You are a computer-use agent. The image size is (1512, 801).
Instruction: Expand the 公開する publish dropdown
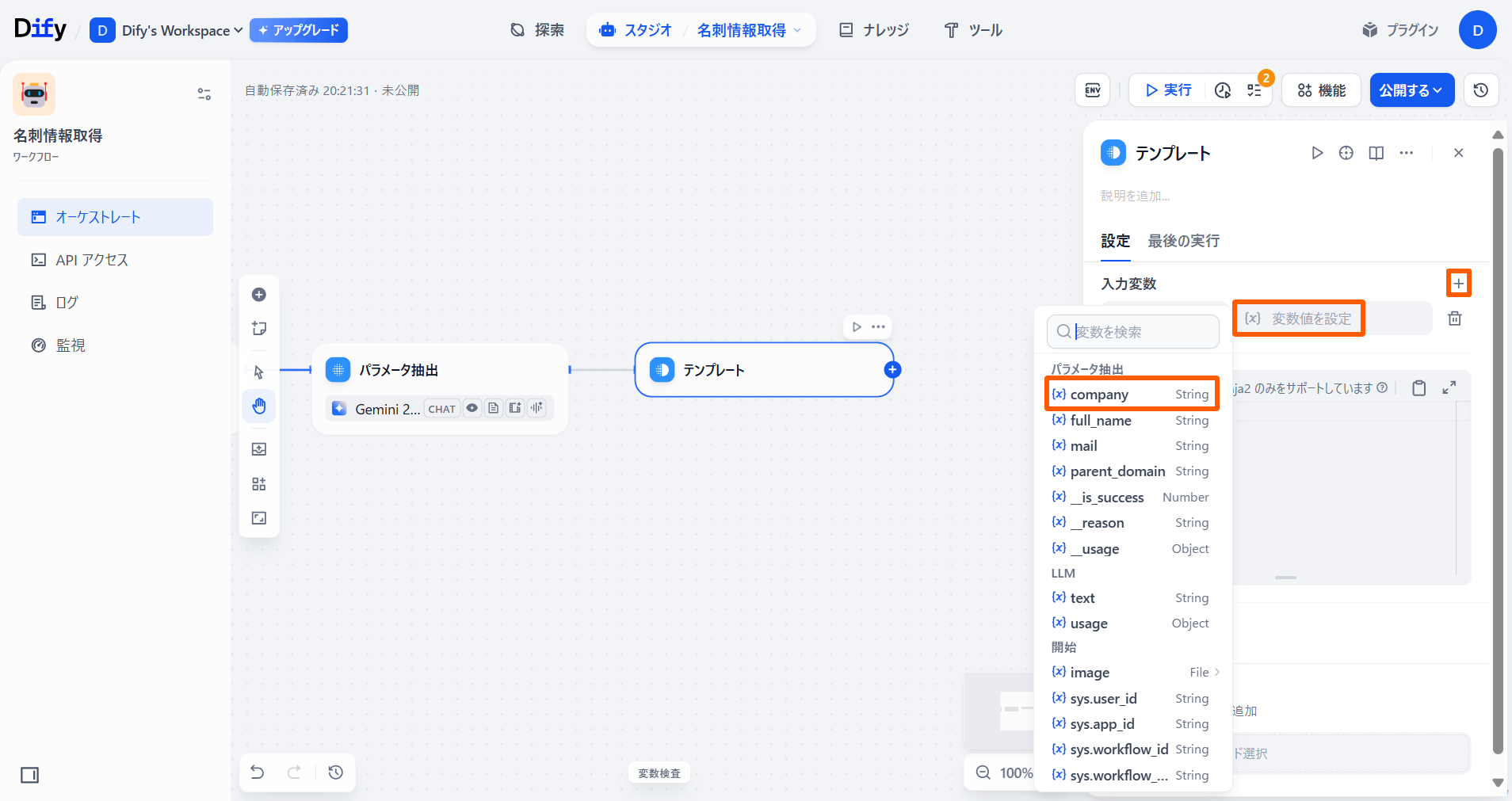tap(1411, 90)
